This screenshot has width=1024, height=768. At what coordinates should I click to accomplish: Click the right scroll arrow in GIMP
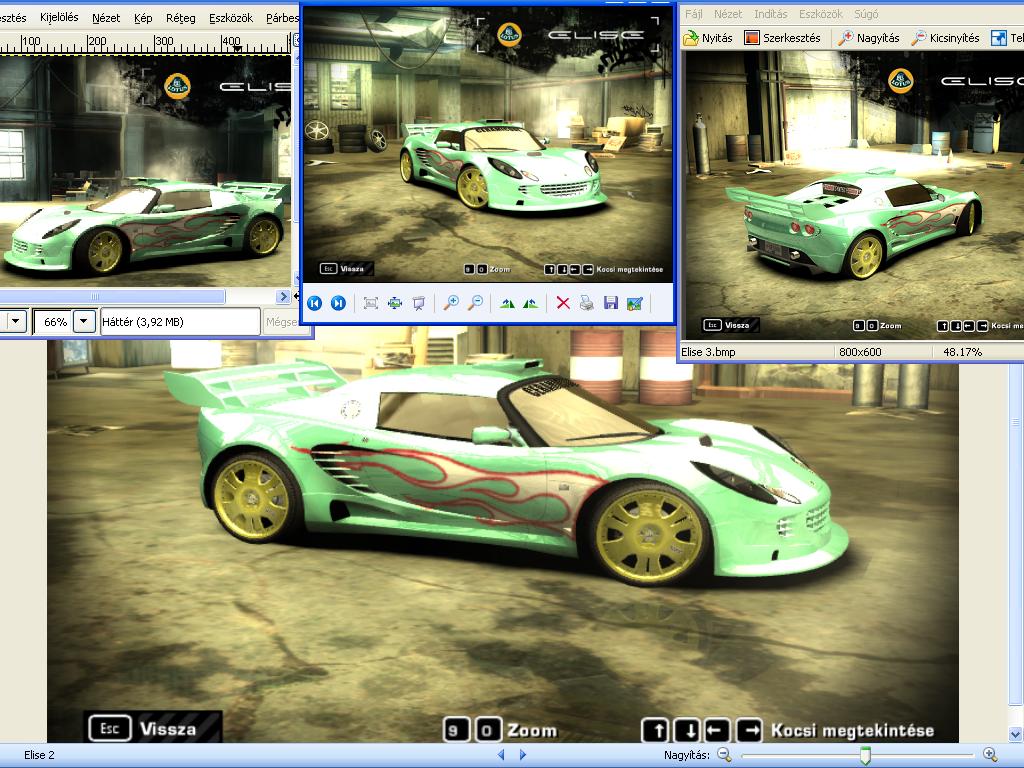point(283,296)
